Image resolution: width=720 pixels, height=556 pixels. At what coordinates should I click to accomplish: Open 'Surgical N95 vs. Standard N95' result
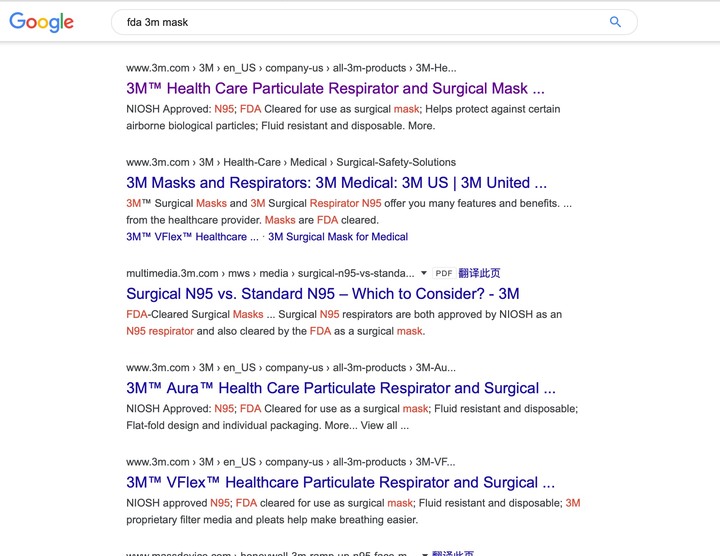pos(322,294)
